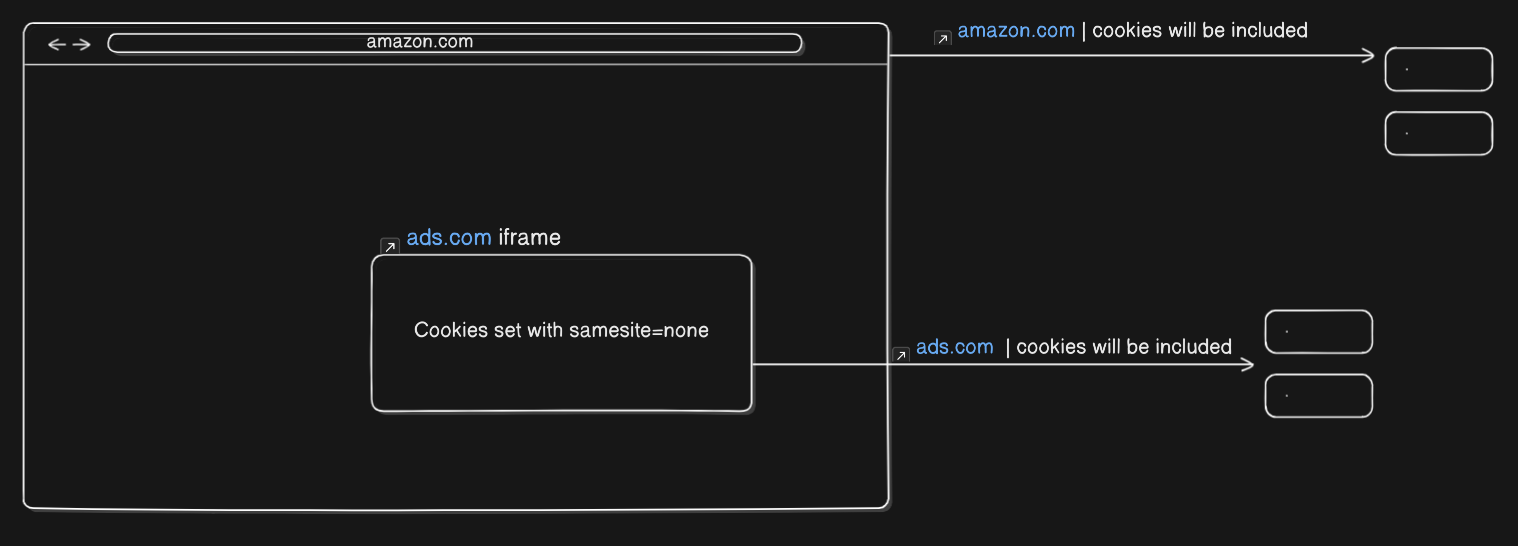Select the upper box at amazon.com arrow's end
Screen dimensions: 1518x546
coord(1438,69)
